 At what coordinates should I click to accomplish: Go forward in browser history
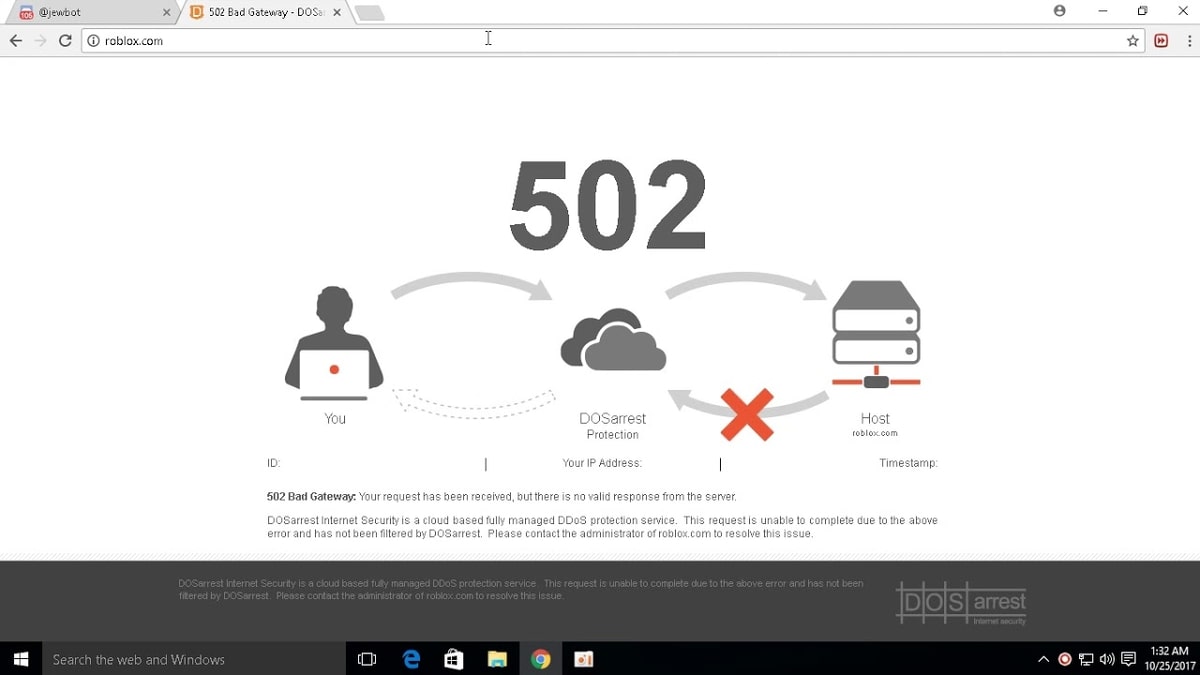point(41,41)
